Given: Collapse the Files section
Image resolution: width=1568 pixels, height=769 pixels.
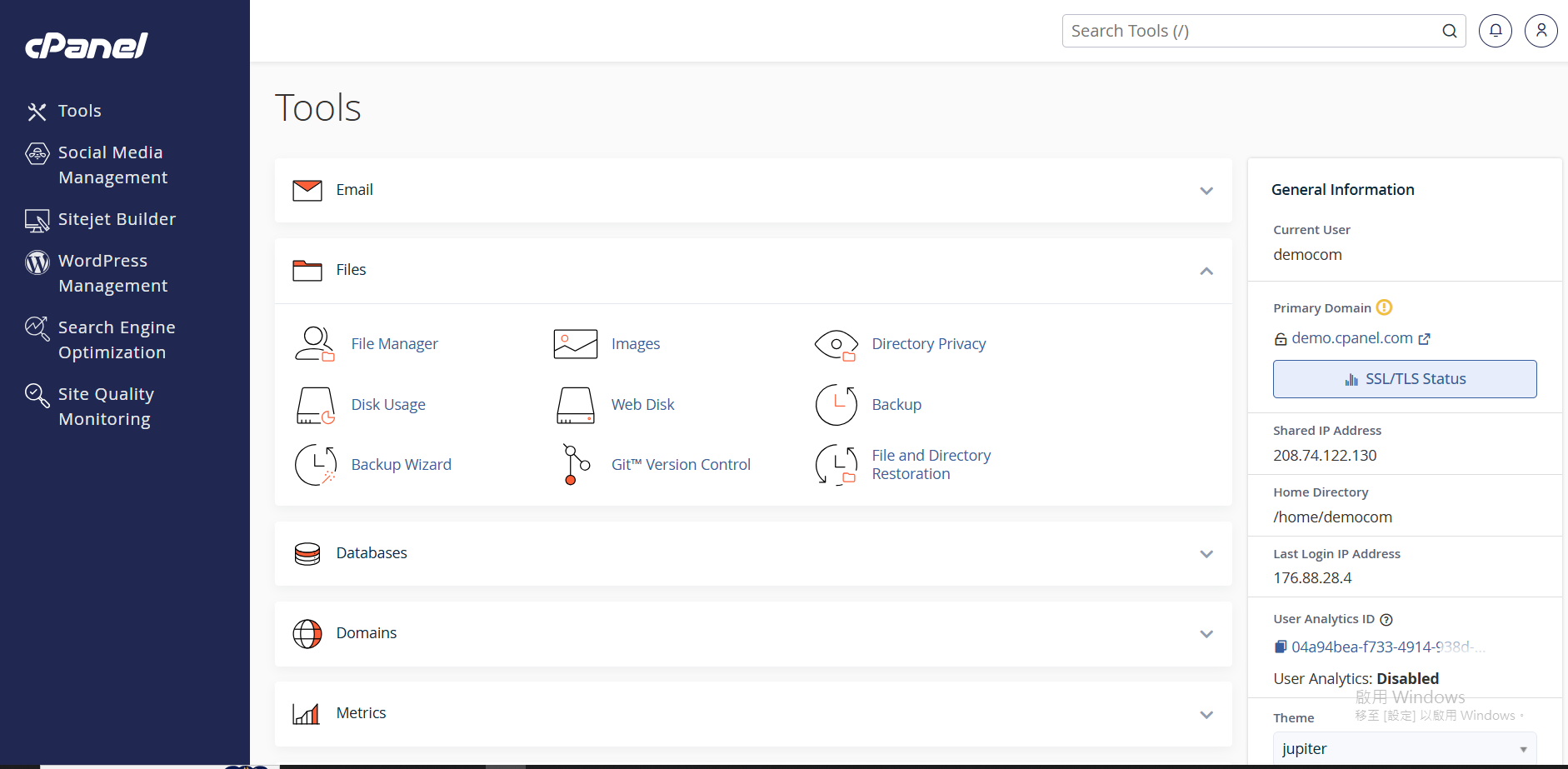Looking at the screenshot, I should point(1206,271).
